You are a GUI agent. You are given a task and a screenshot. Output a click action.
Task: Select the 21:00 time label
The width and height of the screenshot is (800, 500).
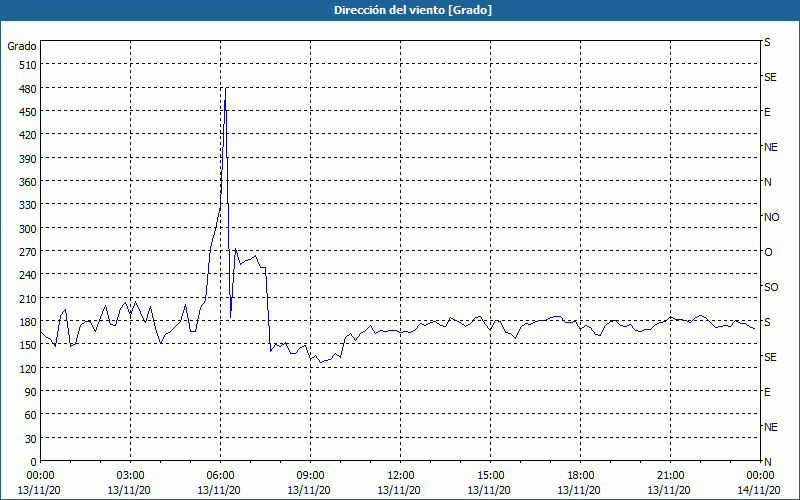point(670,476)
